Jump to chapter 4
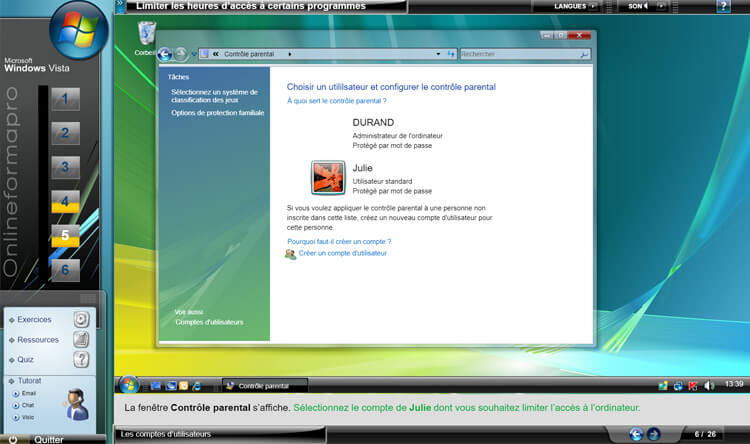 pos(66,201)
